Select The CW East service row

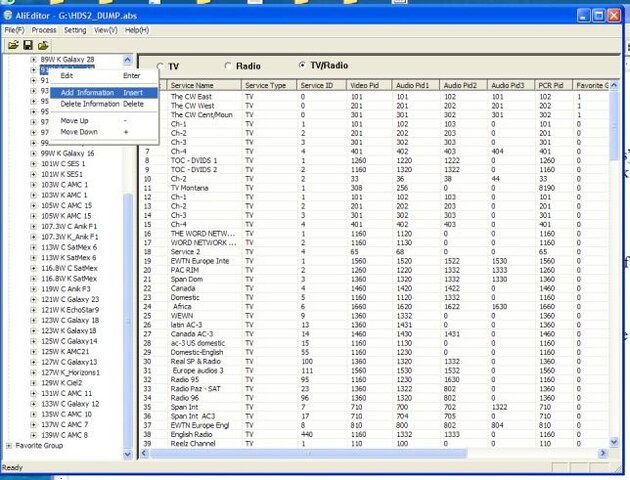click(x=374, y=96)
